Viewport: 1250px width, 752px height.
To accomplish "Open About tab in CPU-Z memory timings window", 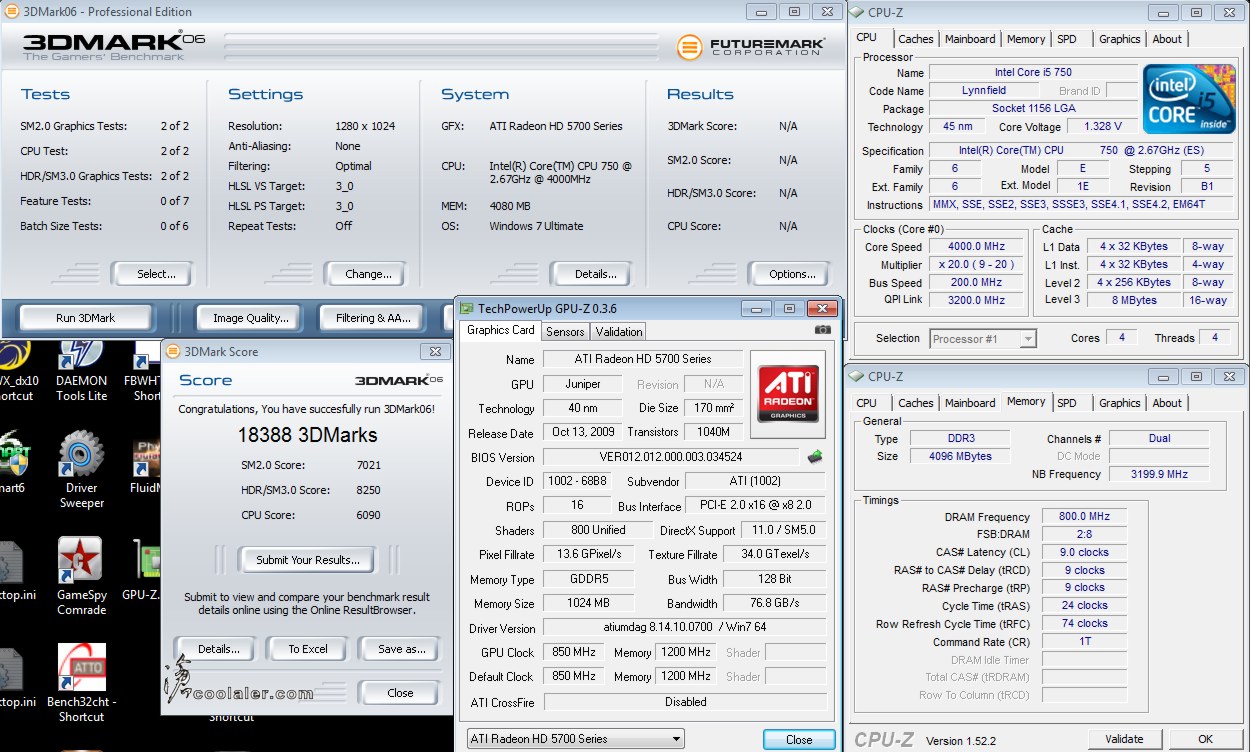I will click(1167, 403).
